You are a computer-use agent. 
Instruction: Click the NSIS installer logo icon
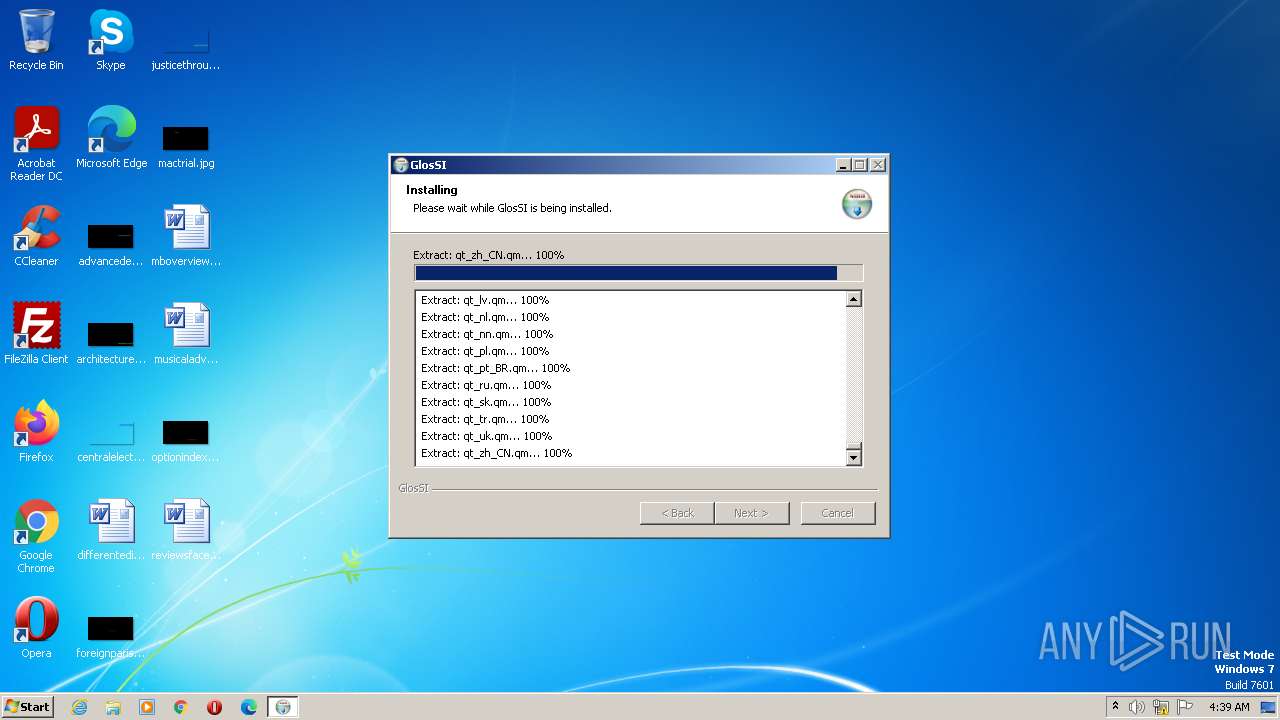[857, 203]
